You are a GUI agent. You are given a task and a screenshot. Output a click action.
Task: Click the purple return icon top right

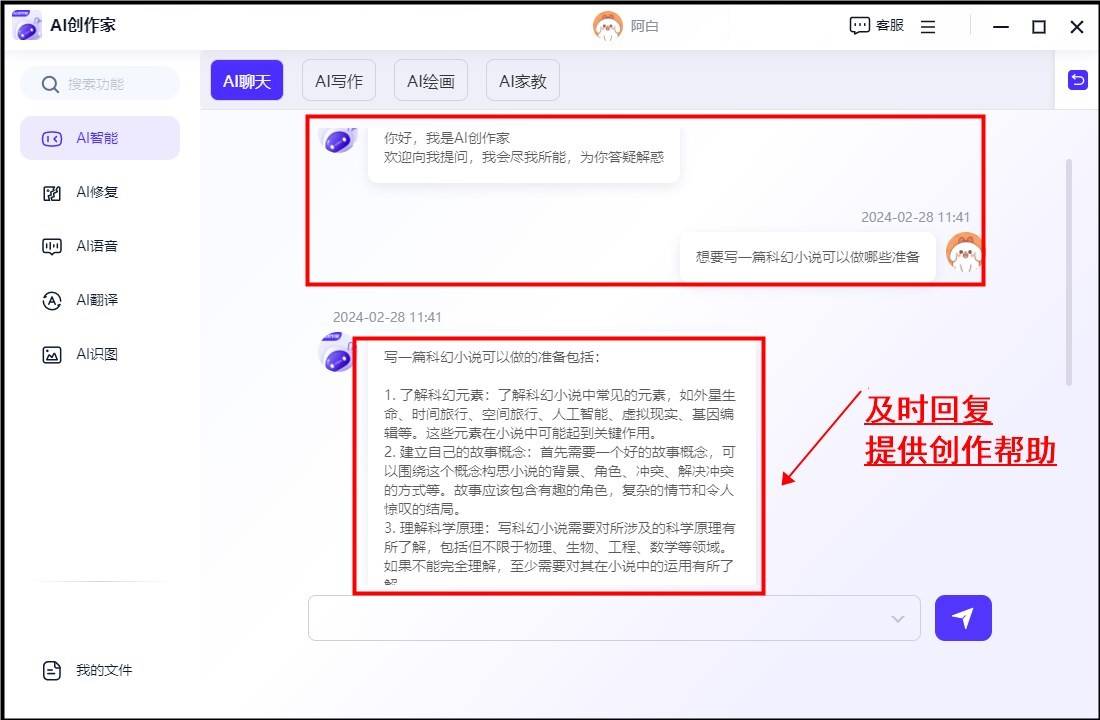click(x=1077, y=80)
